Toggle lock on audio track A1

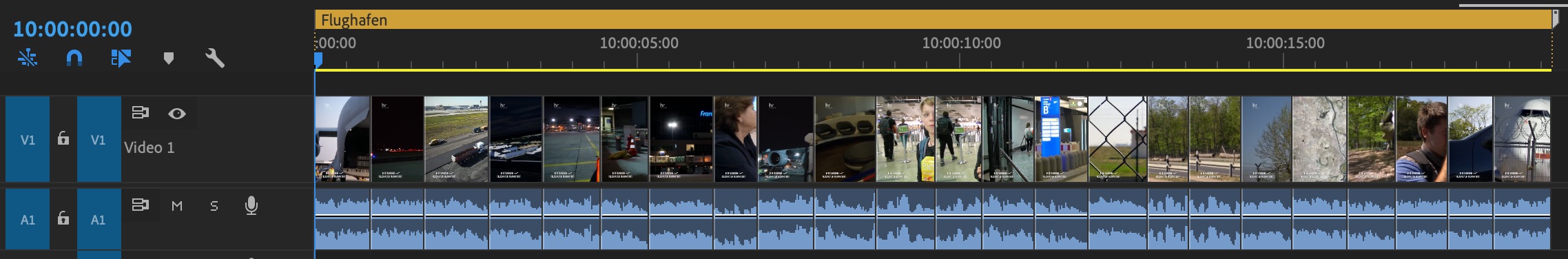point(63,218)
